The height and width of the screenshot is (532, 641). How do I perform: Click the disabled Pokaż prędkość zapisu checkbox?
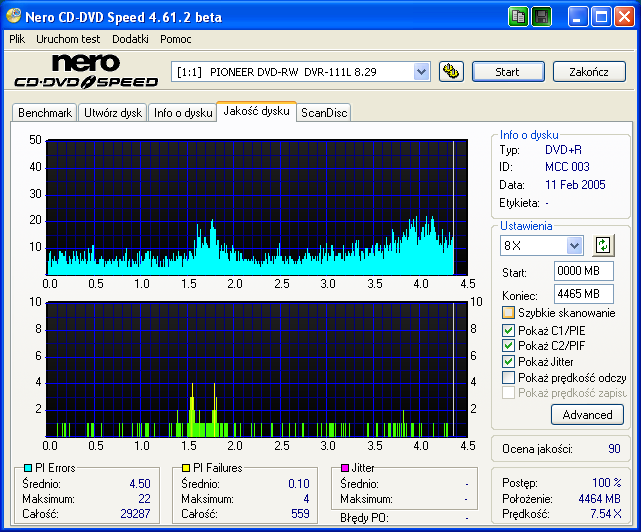click(x=508, y=393)
